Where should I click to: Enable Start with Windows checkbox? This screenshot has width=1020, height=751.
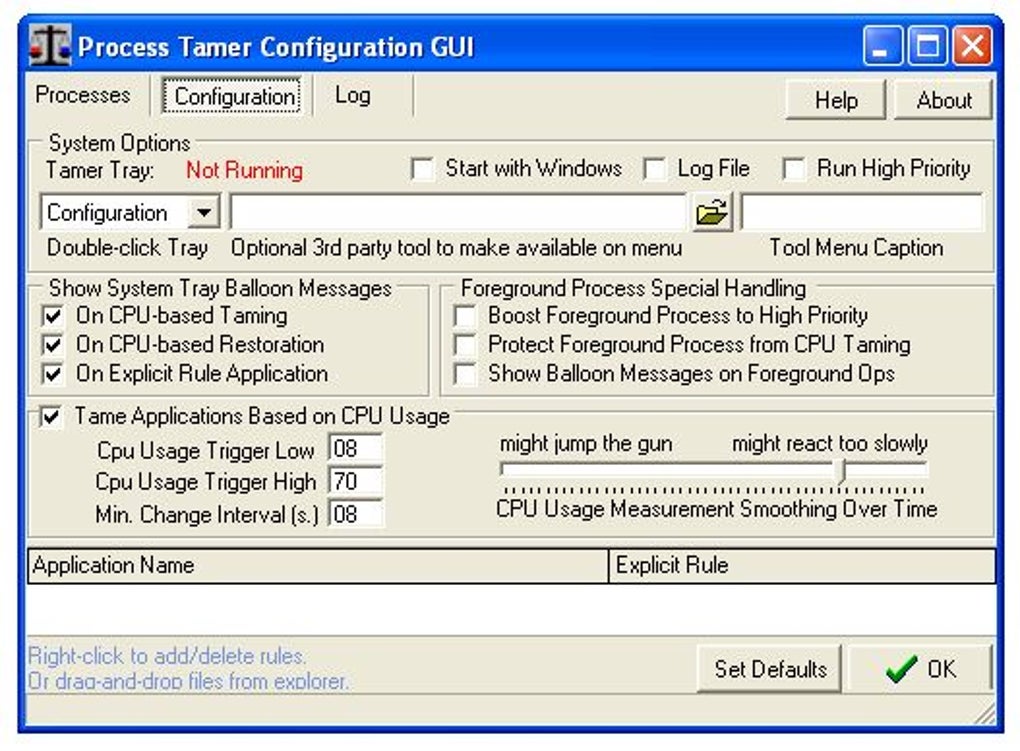click(423, 170)
